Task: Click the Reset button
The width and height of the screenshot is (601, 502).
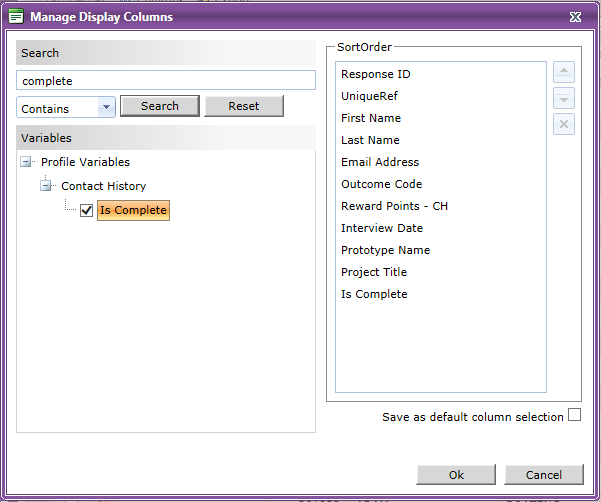Action: click(244, 106)
